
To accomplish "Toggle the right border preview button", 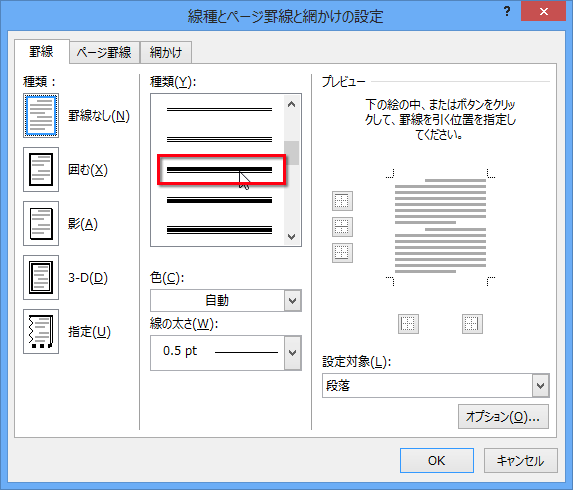I will pos(472,324).
